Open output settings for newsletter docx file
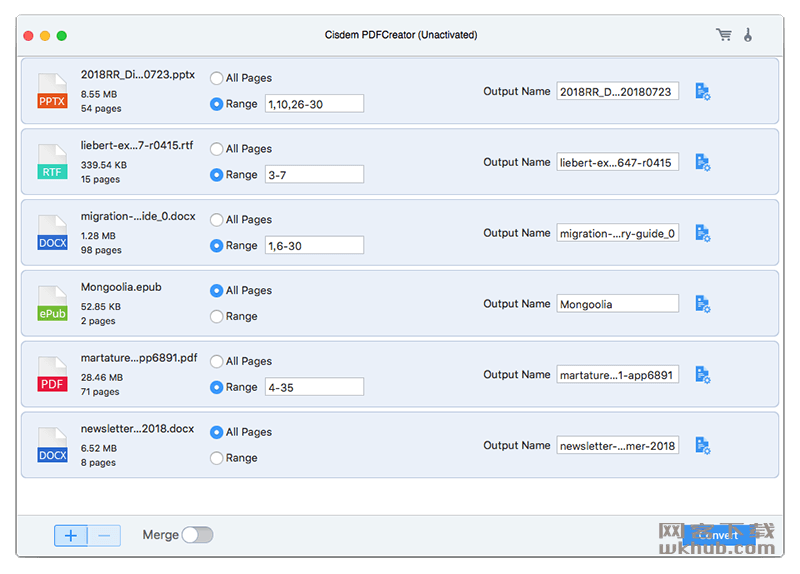800x574 pixels. tap(703, 446)
